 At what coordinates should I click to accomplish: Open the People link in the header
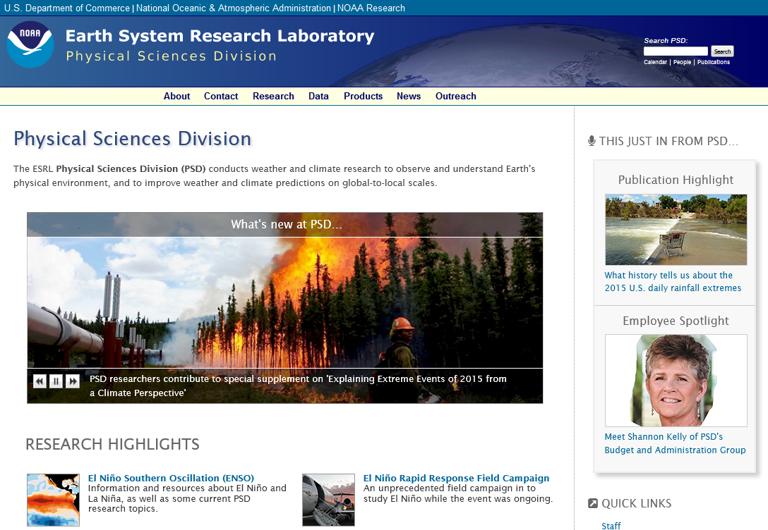coord(682,62)
